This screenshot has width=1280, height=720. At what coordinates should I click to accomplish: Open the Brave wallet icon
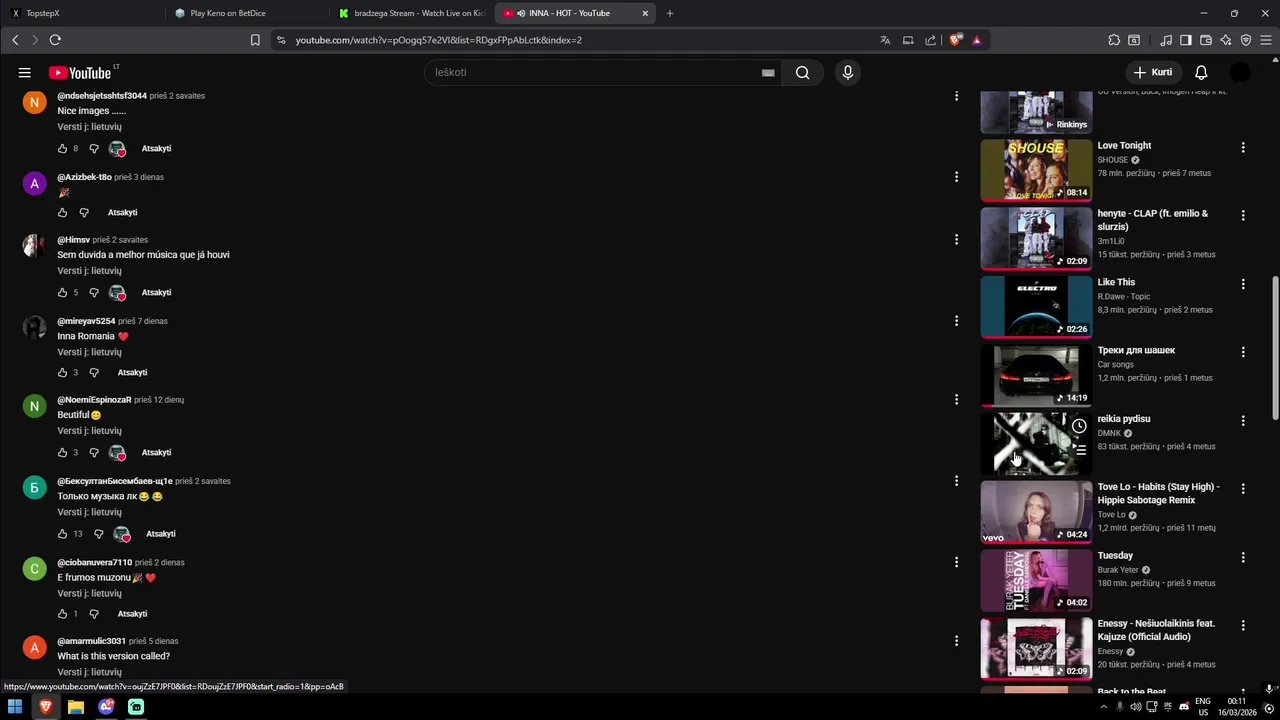(x=1206, y=40)
